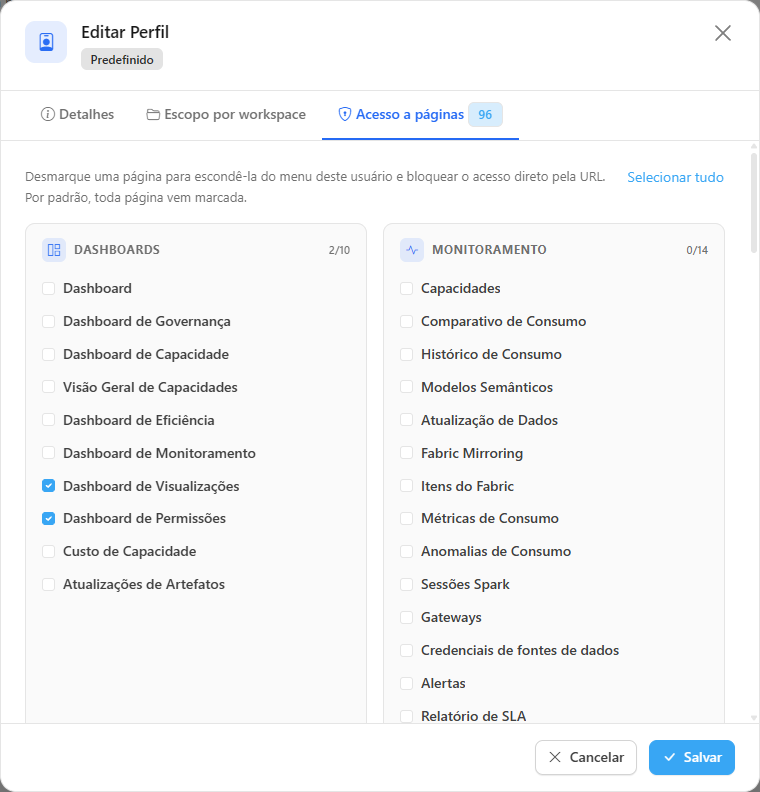Cancel the profile edits

click(x=586, y=757)
